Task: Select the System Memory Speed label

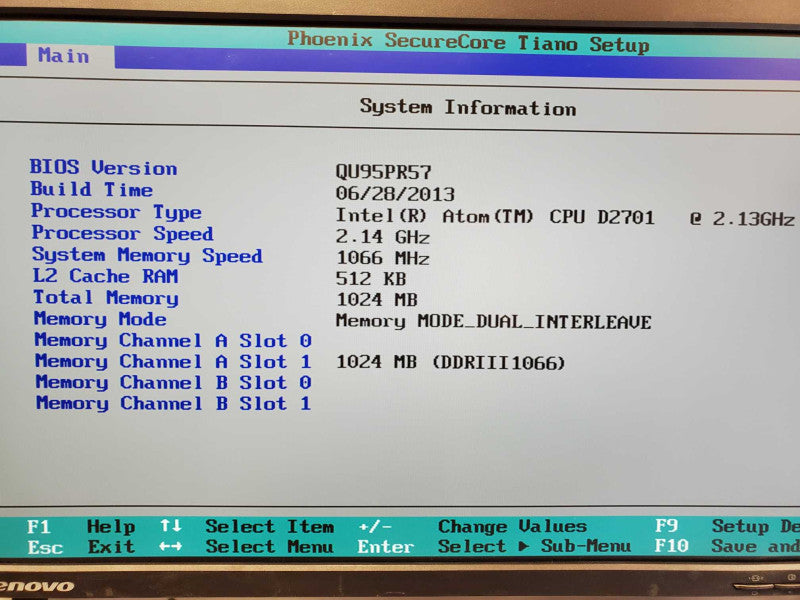Action: (x=147, y=255)
